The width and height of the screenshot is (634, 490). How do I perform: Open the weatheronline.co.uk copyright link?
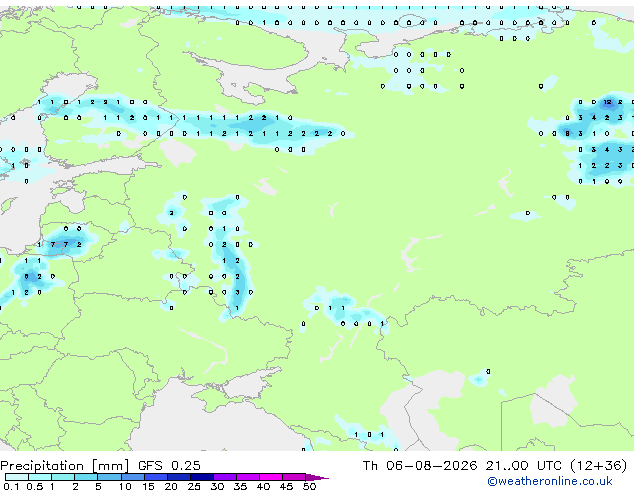(549, 481)
